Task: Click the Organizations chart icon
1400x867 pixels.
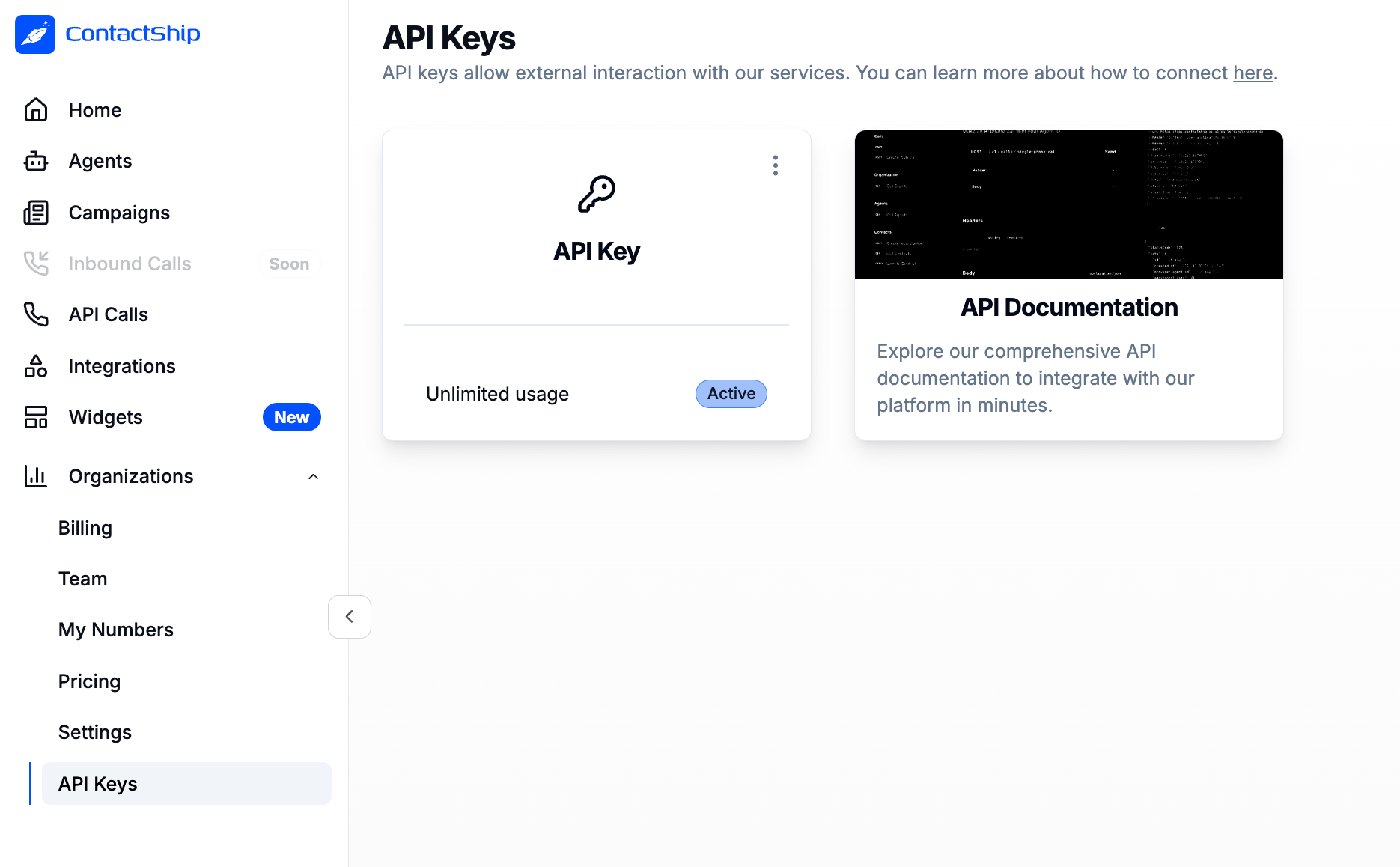Action: [x=35, y=476]
